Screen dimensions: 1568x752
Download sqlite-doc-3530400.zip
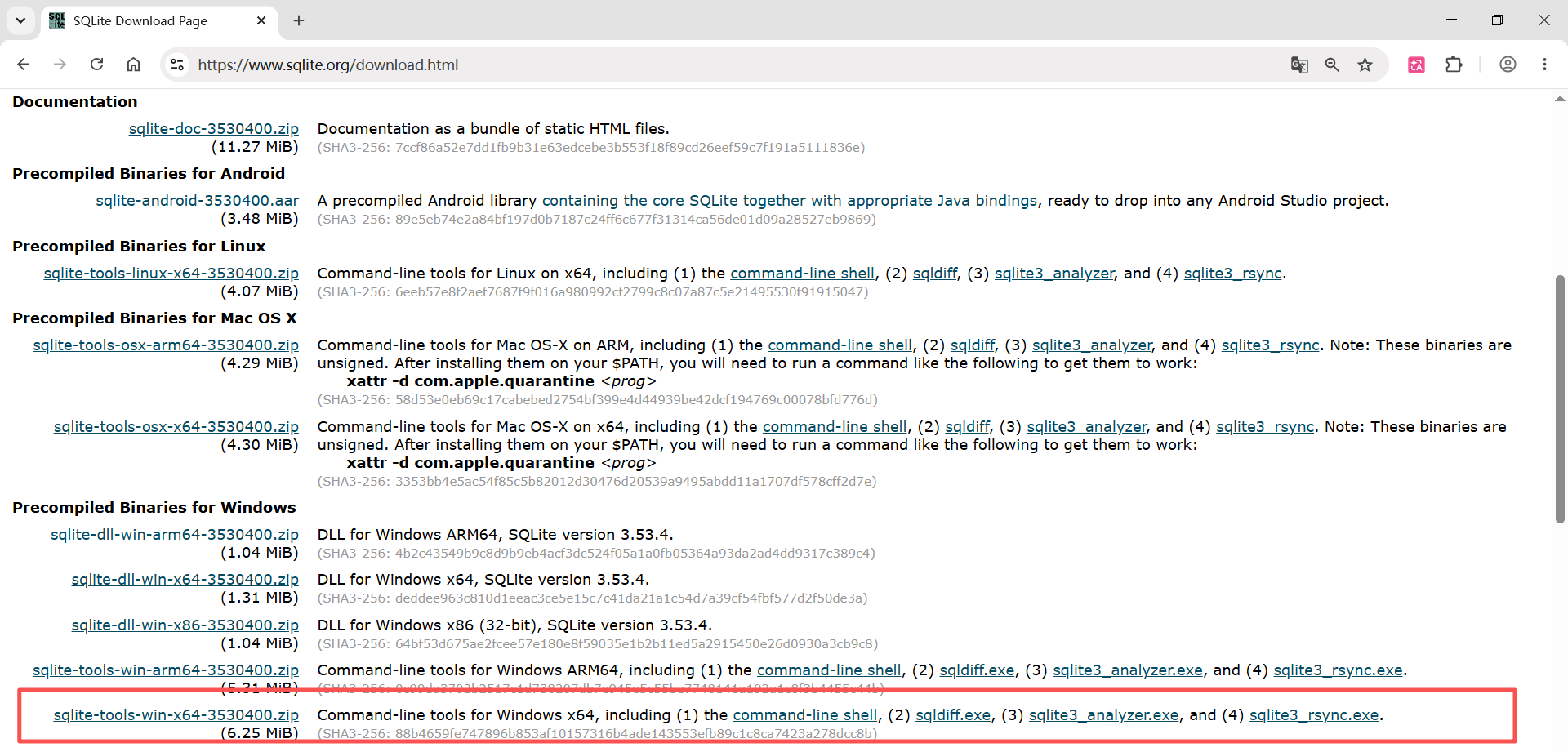[214, 128]
